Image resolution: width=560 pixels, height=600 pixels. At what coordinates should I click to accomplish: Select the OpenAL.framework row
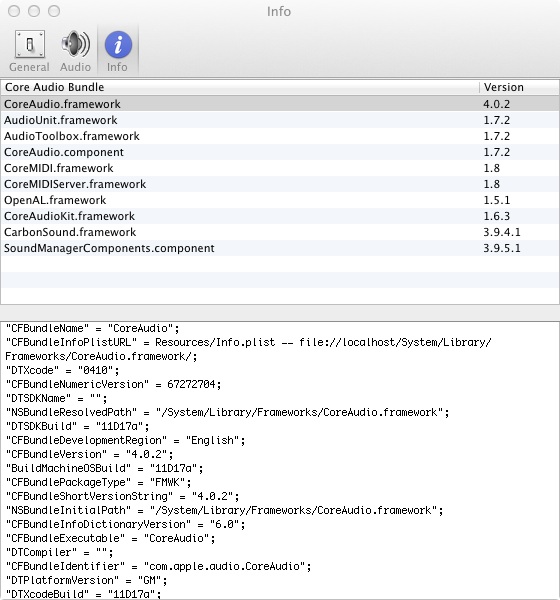[x=280, y=200]
